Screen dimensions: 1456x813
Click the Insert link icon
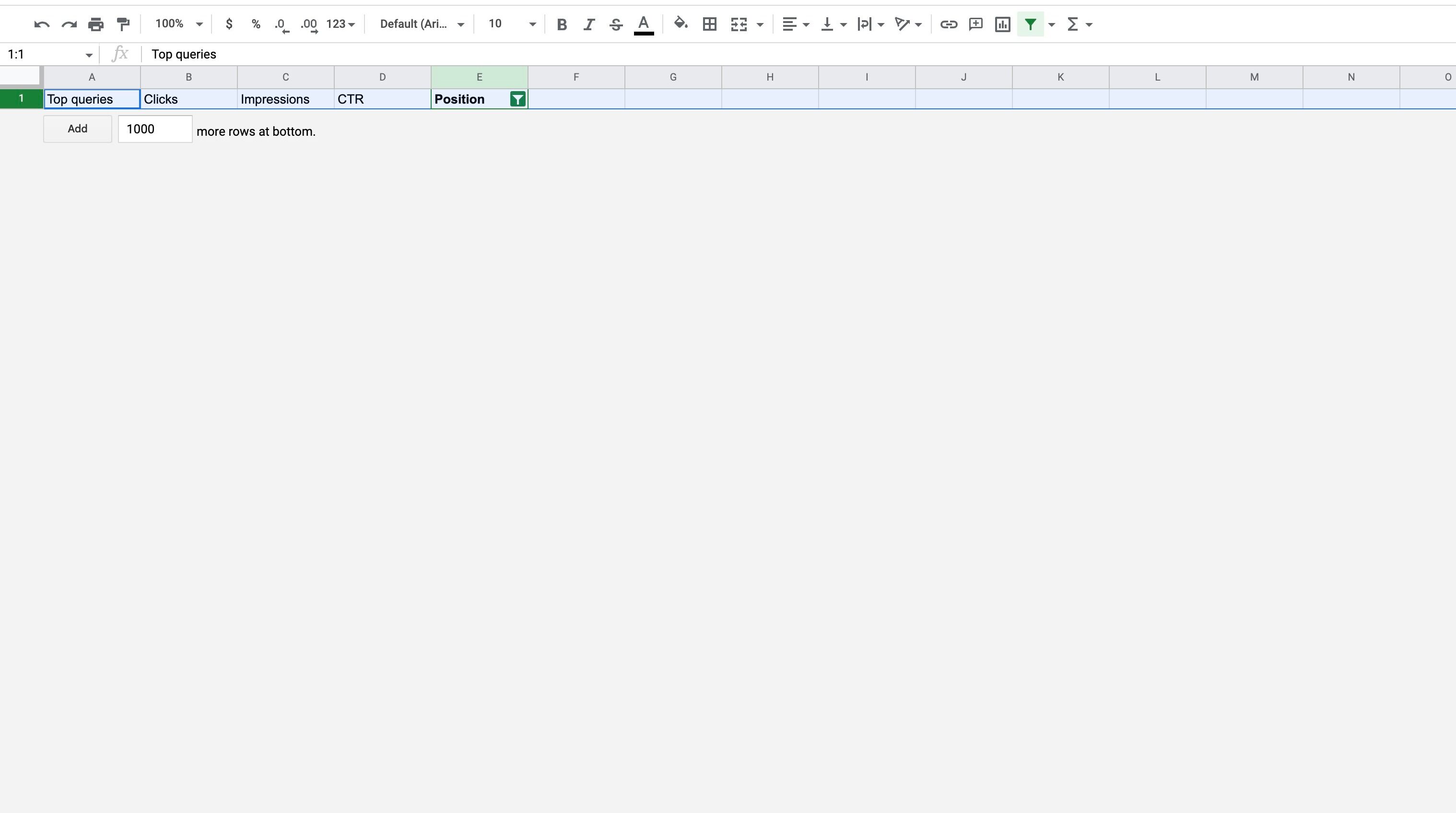tap(949, 24)
